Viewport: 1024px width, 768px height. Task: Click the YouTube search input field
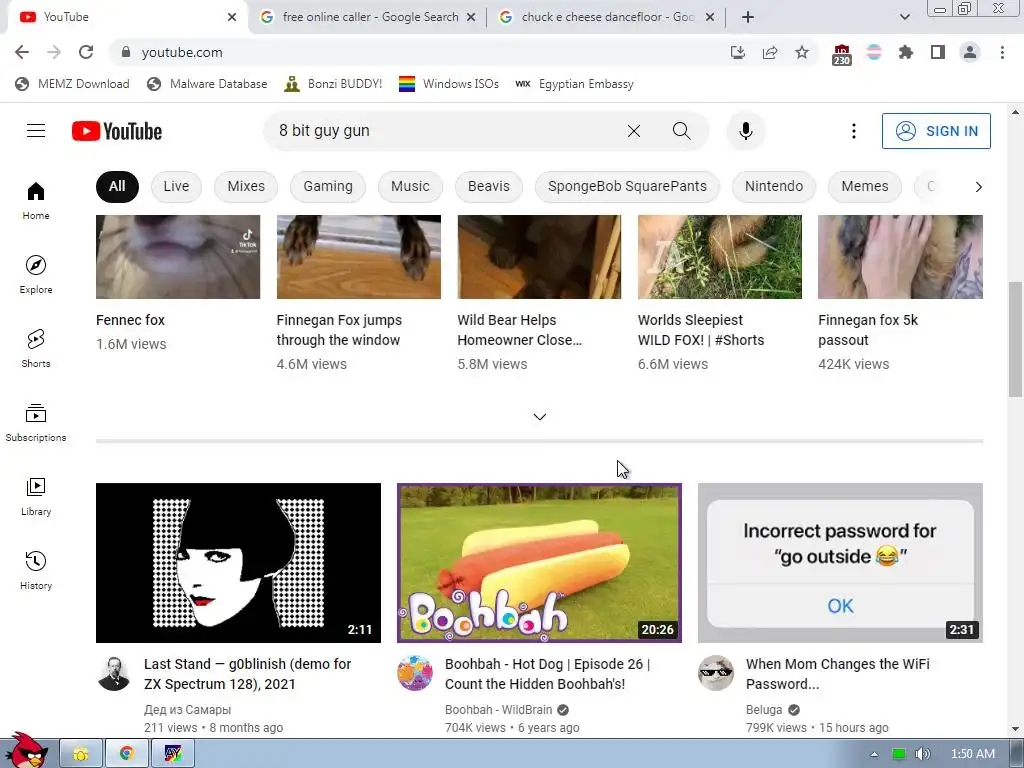[x=444, y=131]
